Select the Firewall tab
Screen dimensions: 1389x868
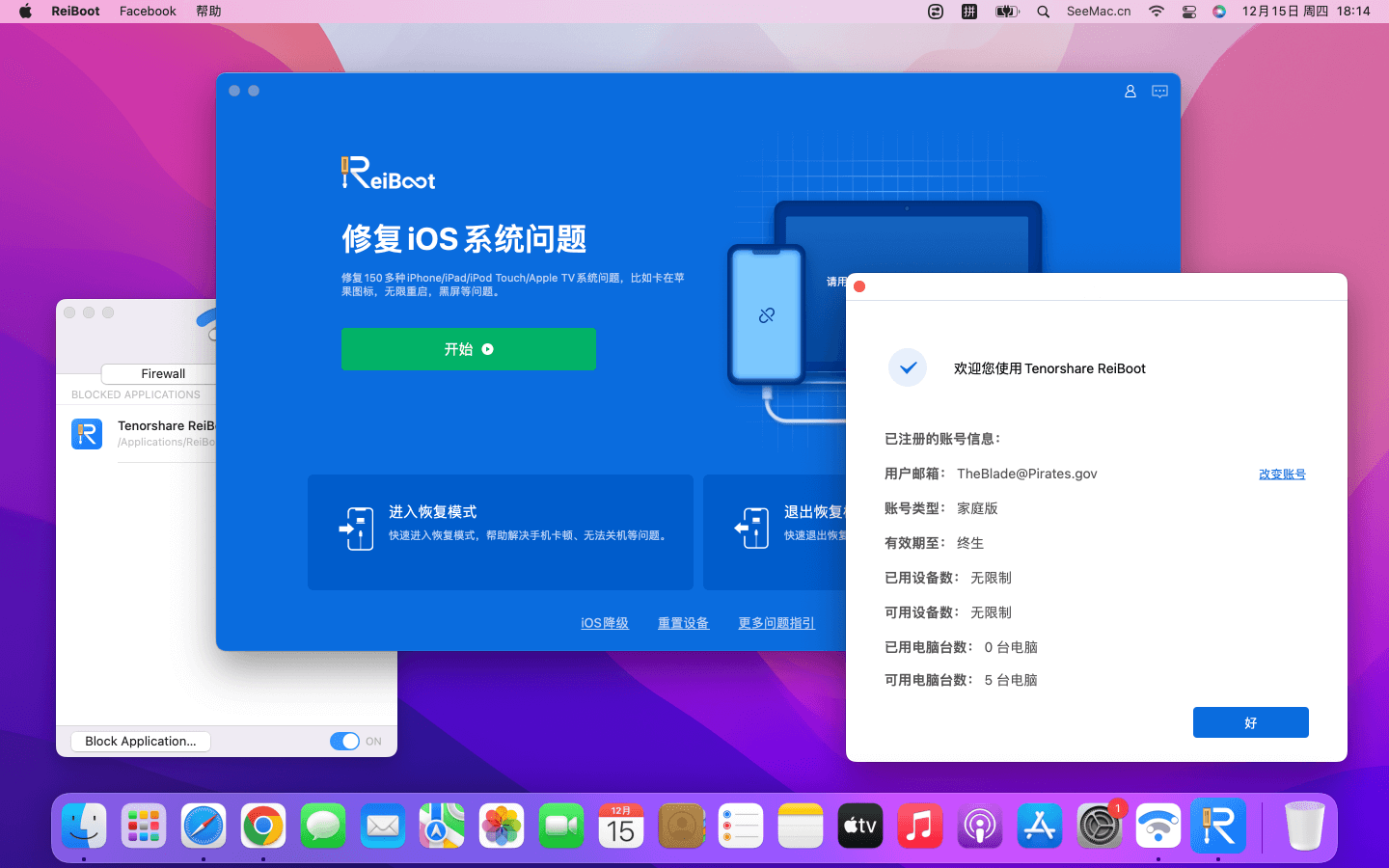coord(163,374)
